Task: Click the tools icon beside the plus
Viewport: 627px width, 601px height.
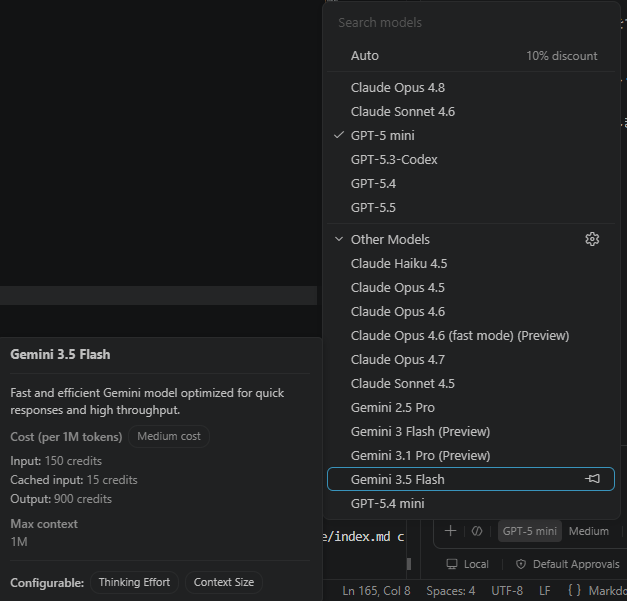Action: pyautogui.click(x=477, y=531)
